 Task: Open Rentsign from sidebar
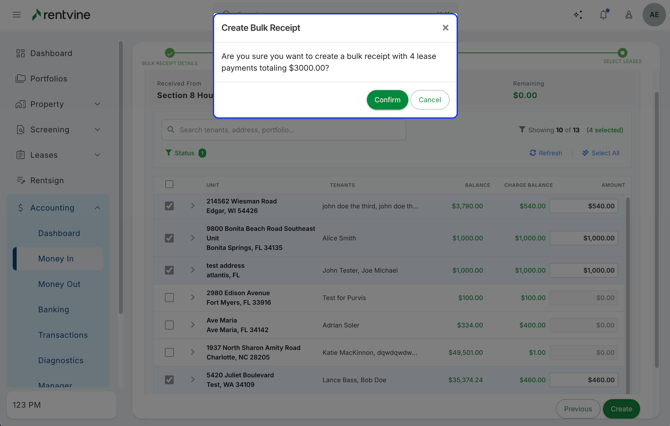click(x=47, y=181)
